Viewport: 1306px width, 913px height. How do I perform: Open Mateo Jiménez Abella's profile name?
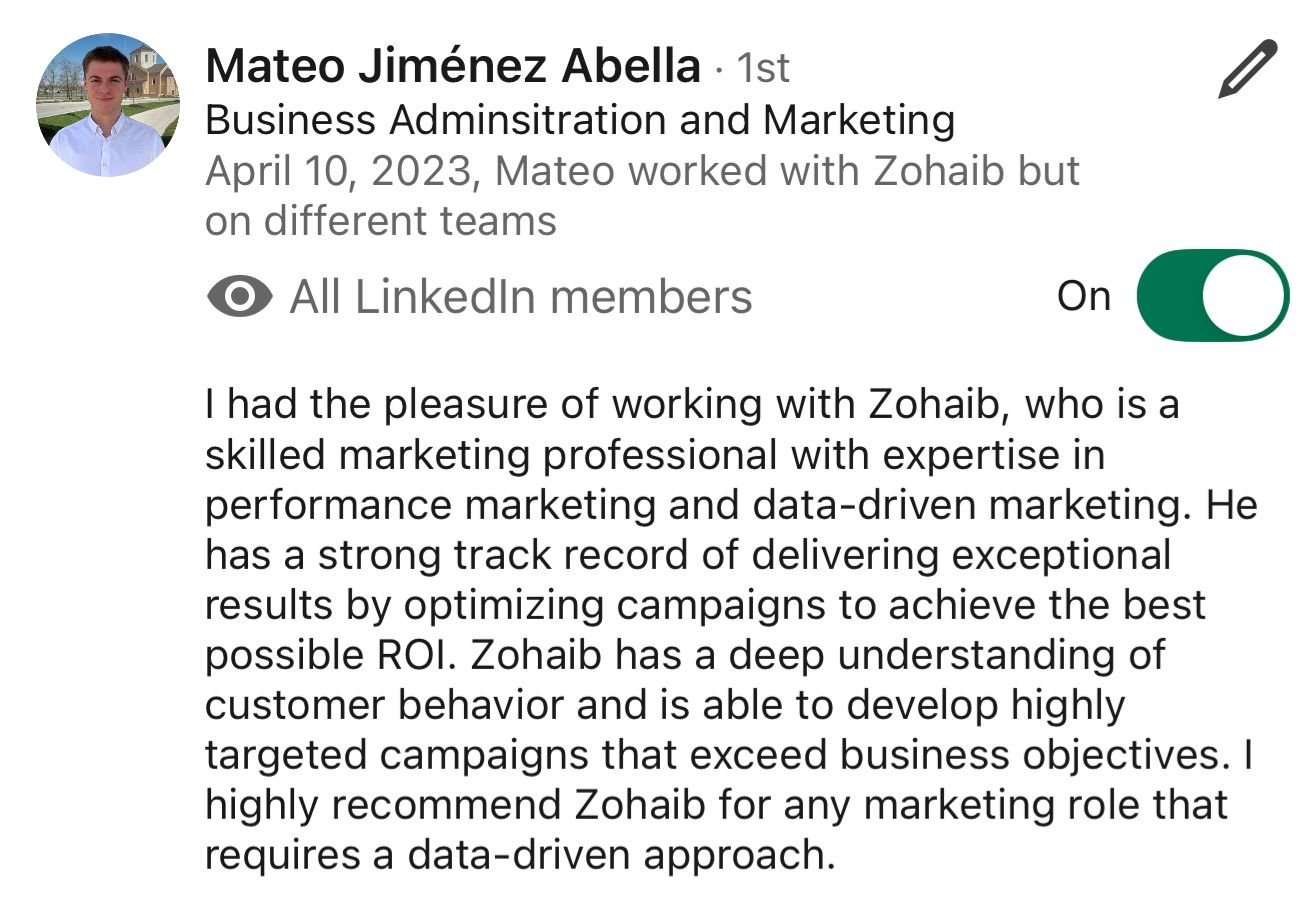click(x=452, y=67)
